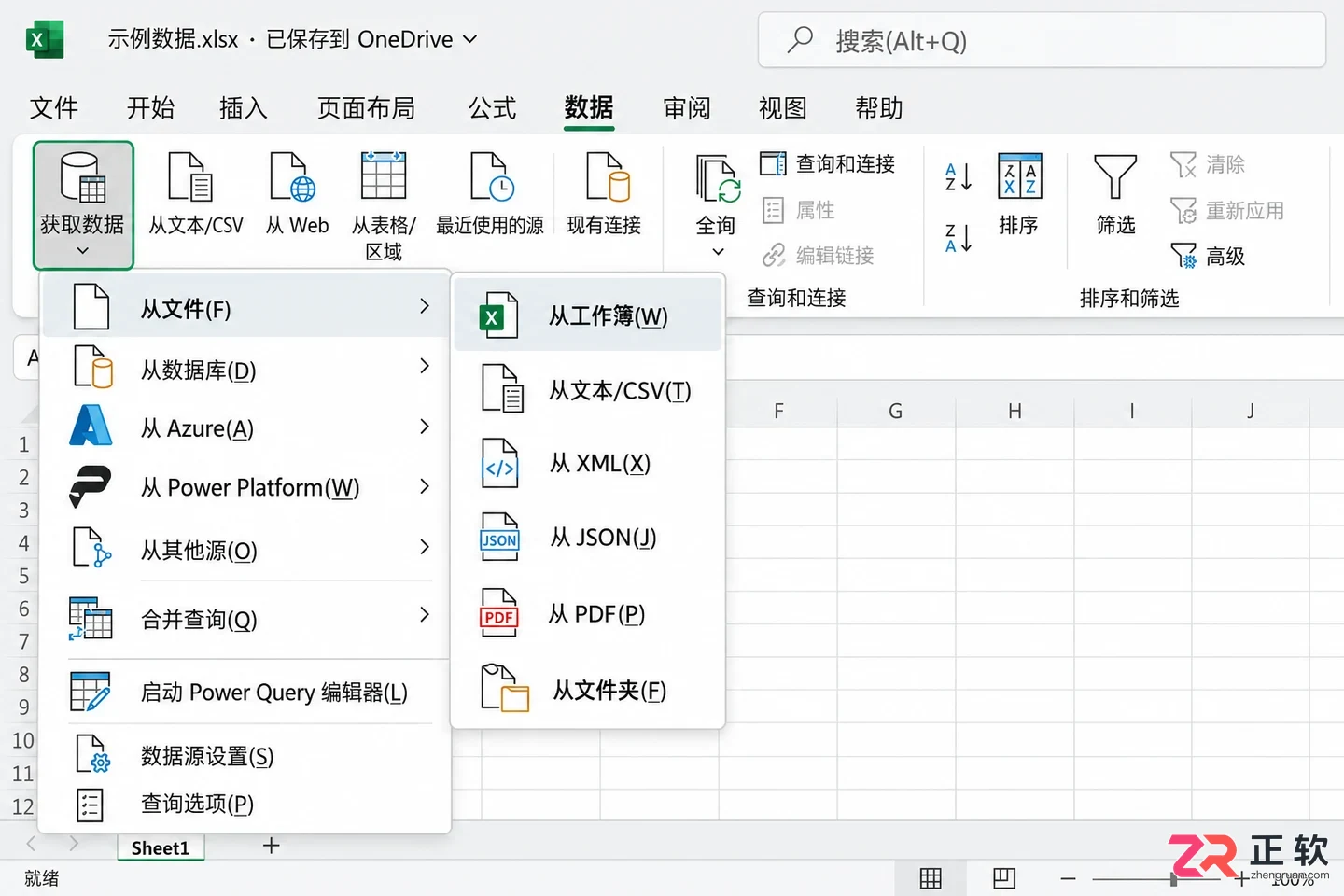This screenshot has width=1344, height=896.
Task: Expand 从 Power Platform(W) submenu arrow
Action: pos(425,486)
